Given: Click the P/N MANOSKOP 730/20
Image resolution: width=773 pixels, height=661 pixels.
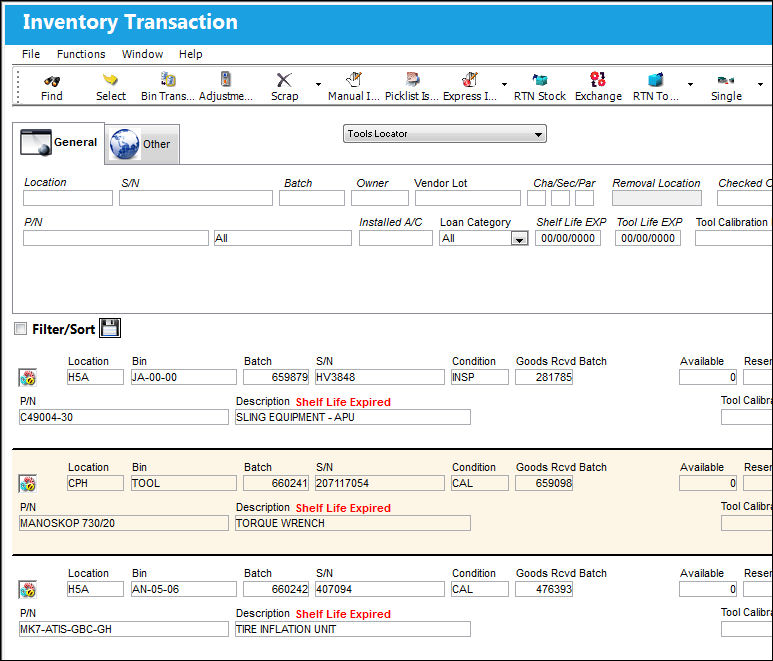Looking at the screenshot, I should (124, 523).
